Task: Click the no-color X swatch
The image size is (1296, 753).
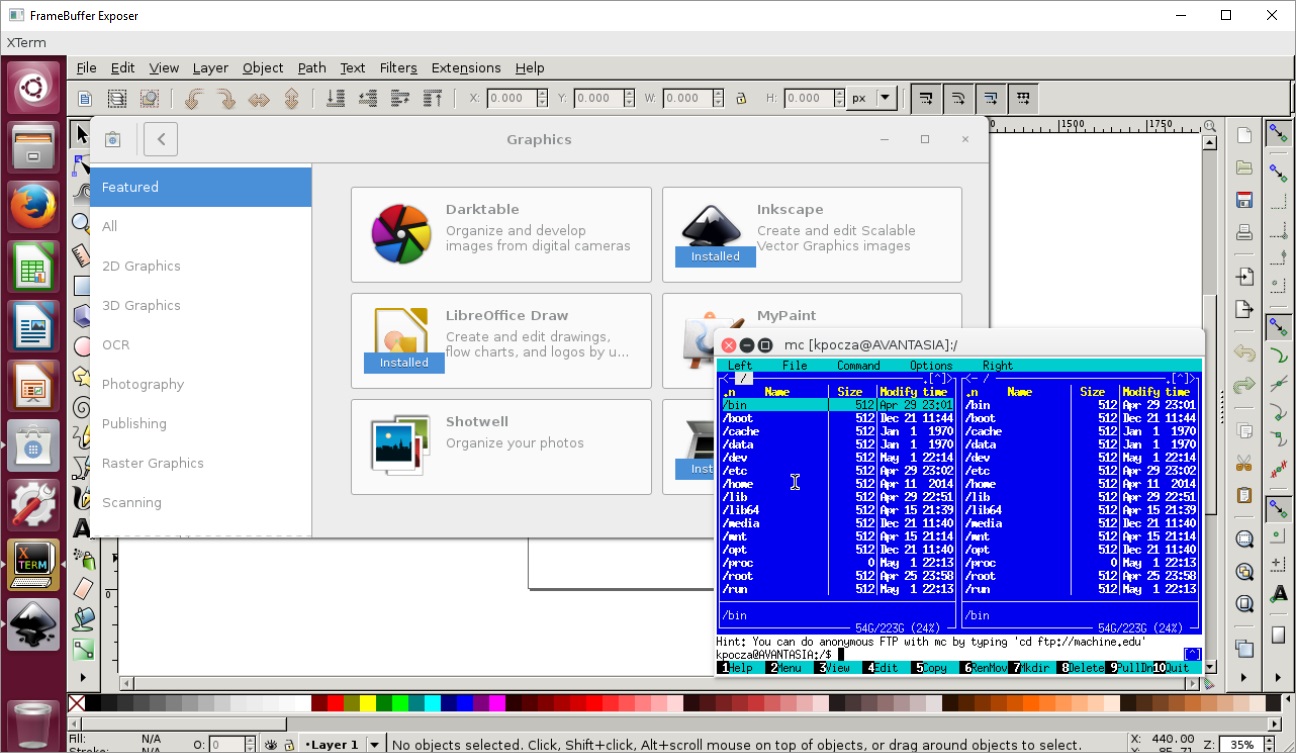Action: (76, 704)
